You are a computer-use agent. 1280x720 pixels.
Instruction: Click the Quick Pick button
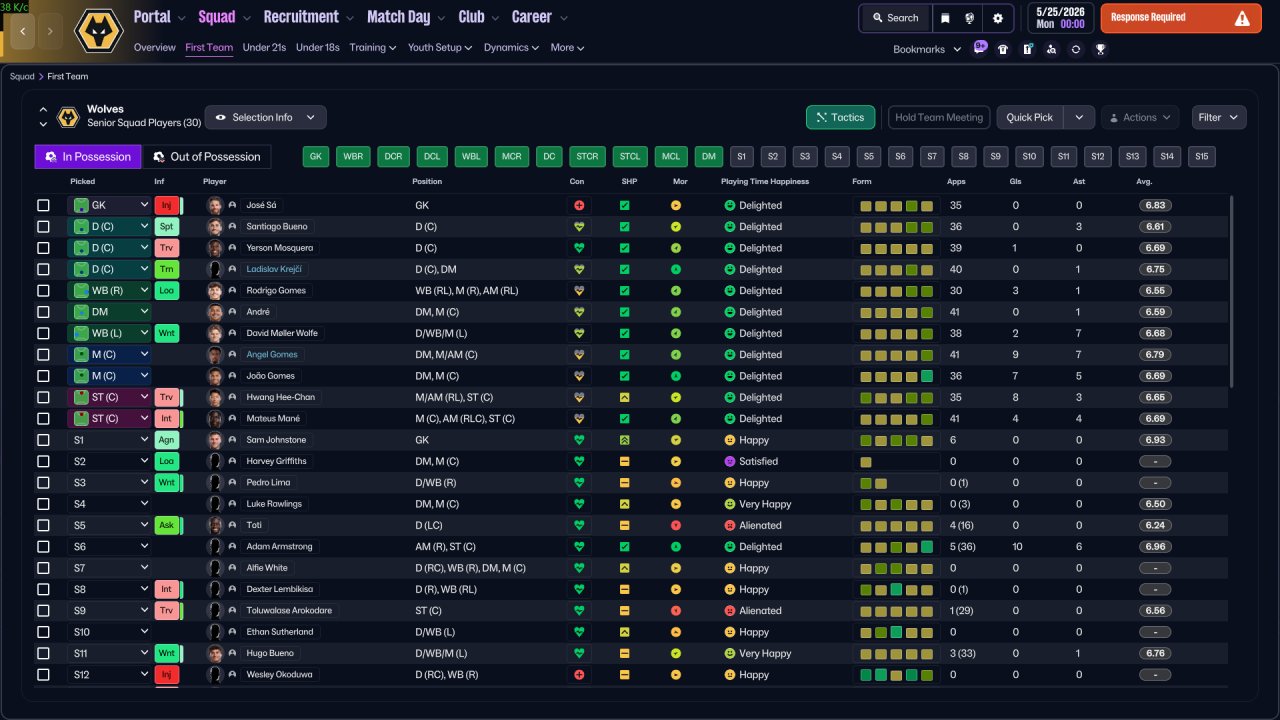point(1030,117)
